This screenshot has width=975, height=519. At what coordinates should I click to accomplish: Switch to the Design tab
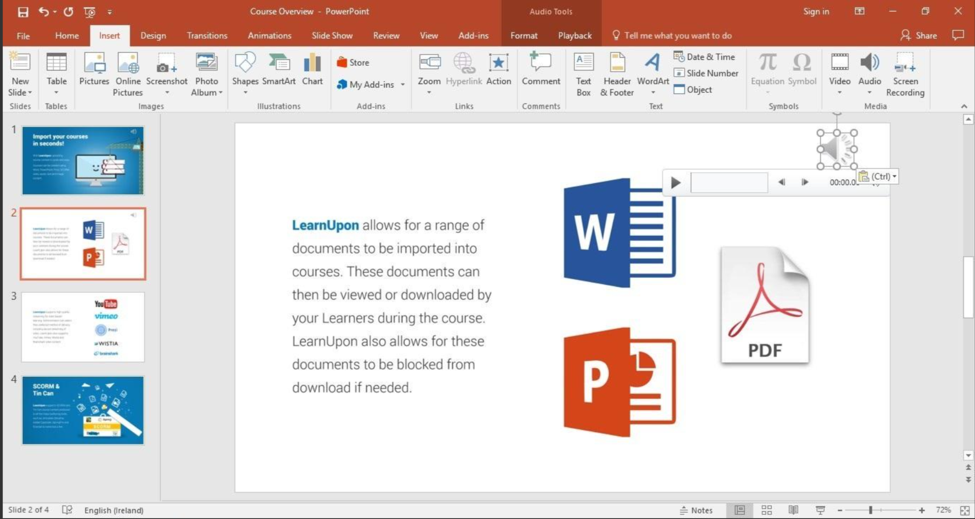[153, 35]
